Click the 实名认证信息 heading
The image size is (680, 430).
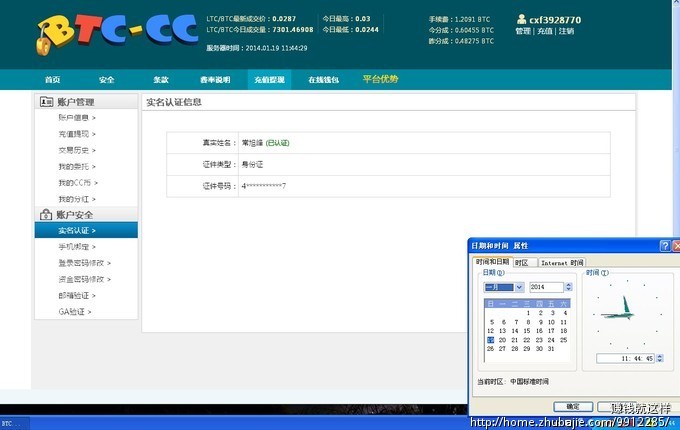174,102
